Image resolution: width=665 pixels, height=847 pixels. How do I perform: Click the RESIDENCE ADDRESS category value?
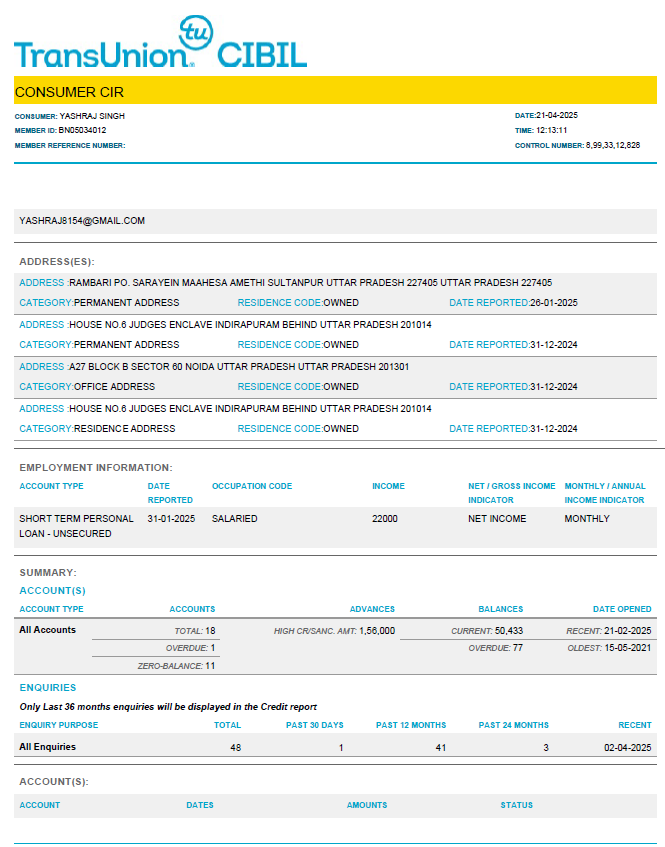pos(124,429)
